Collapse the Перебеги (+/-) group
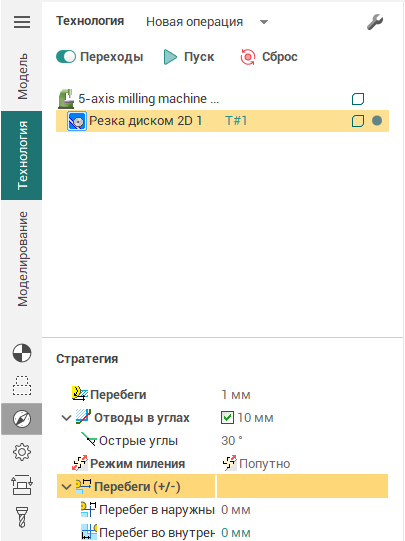 [x=66, y=487]
